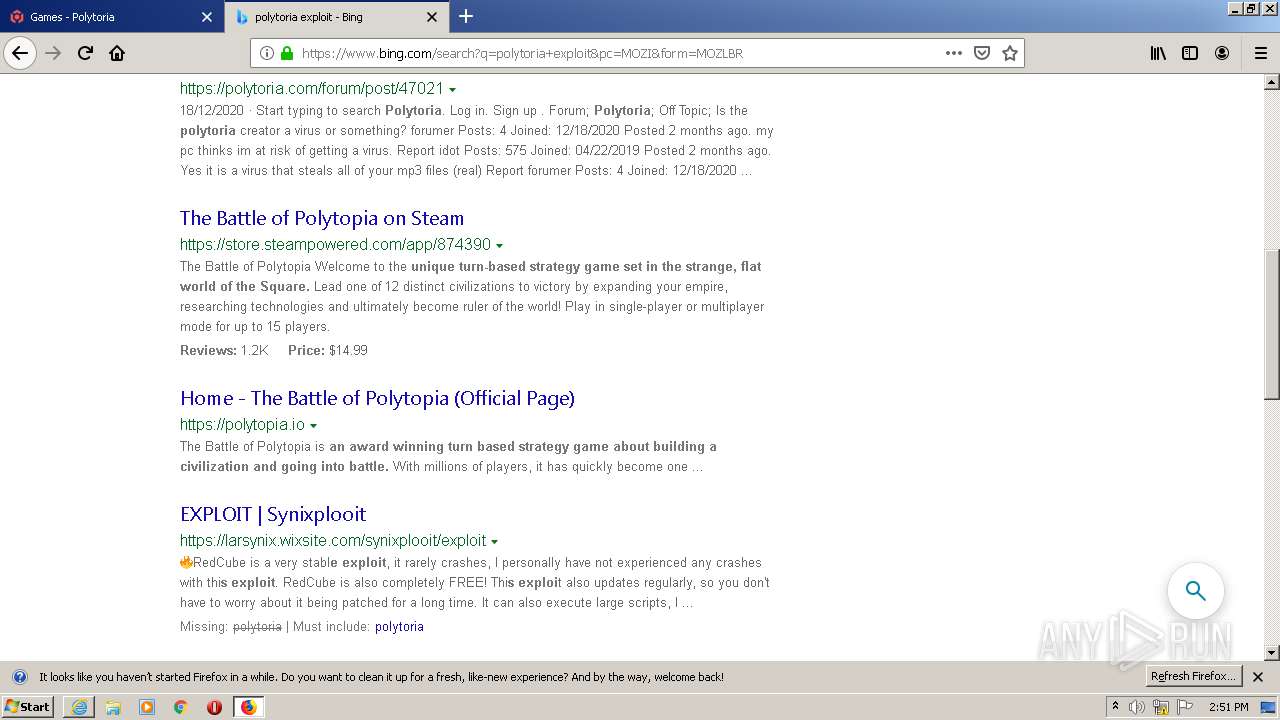Show hidden system tray icons
This screenshot has width=1280, height=720.
(x=1116, y=707)
